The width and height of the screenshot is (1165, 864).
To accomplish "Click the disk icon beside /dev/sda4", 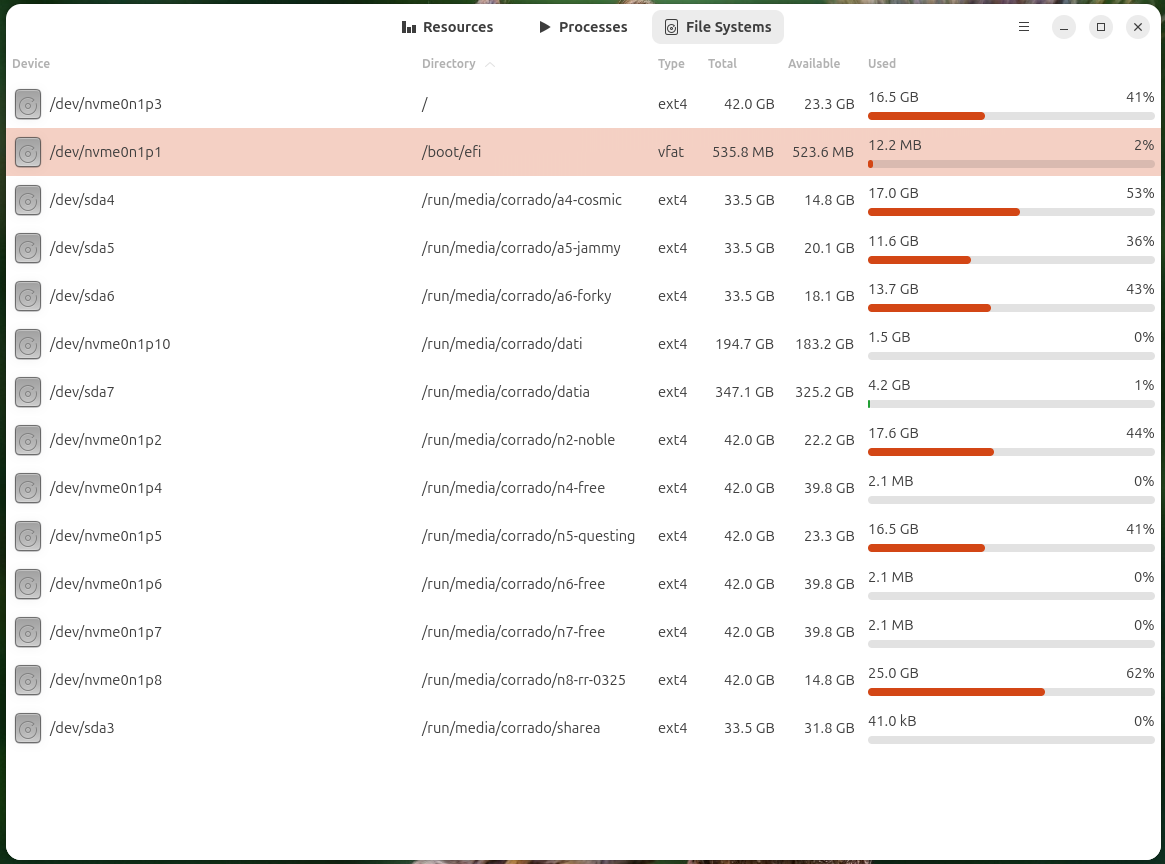I will 28,200.
